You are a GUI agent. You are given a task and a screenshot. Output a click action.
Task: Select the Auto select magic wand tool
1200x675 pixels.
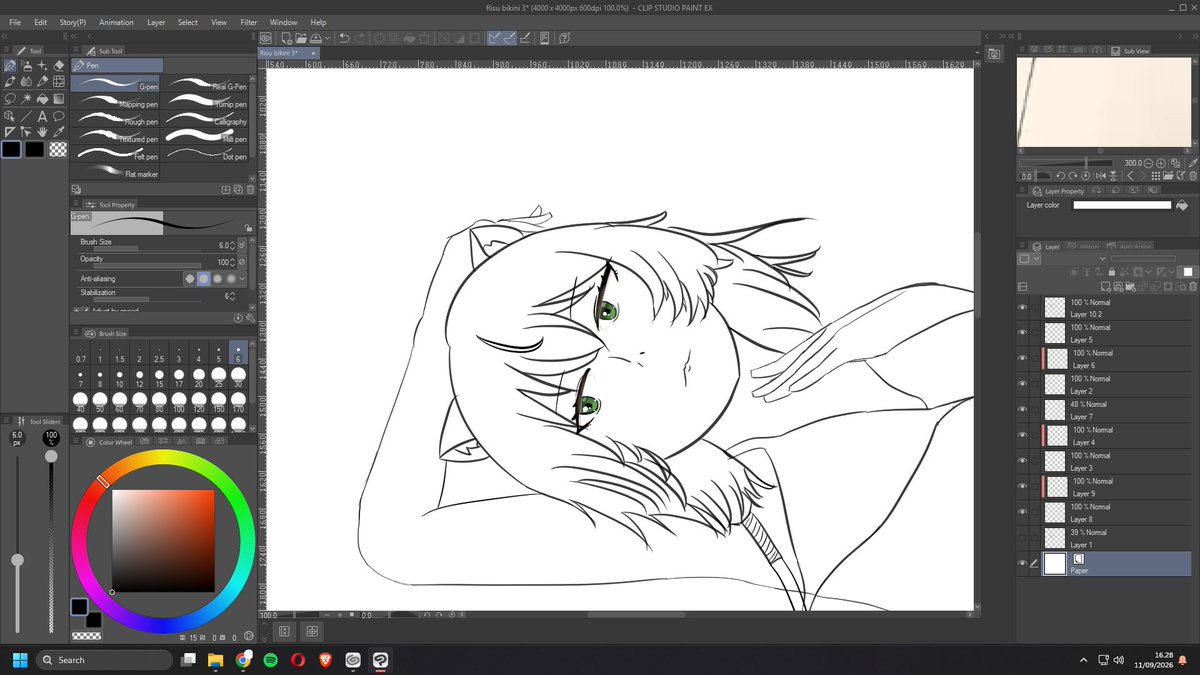tap(27, 99)
